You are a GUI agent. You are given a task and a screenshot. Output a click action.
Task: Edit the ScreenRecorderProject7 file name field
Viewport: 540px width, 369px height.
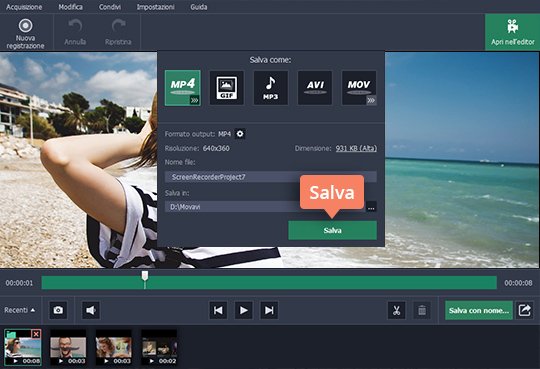[271, 177]
